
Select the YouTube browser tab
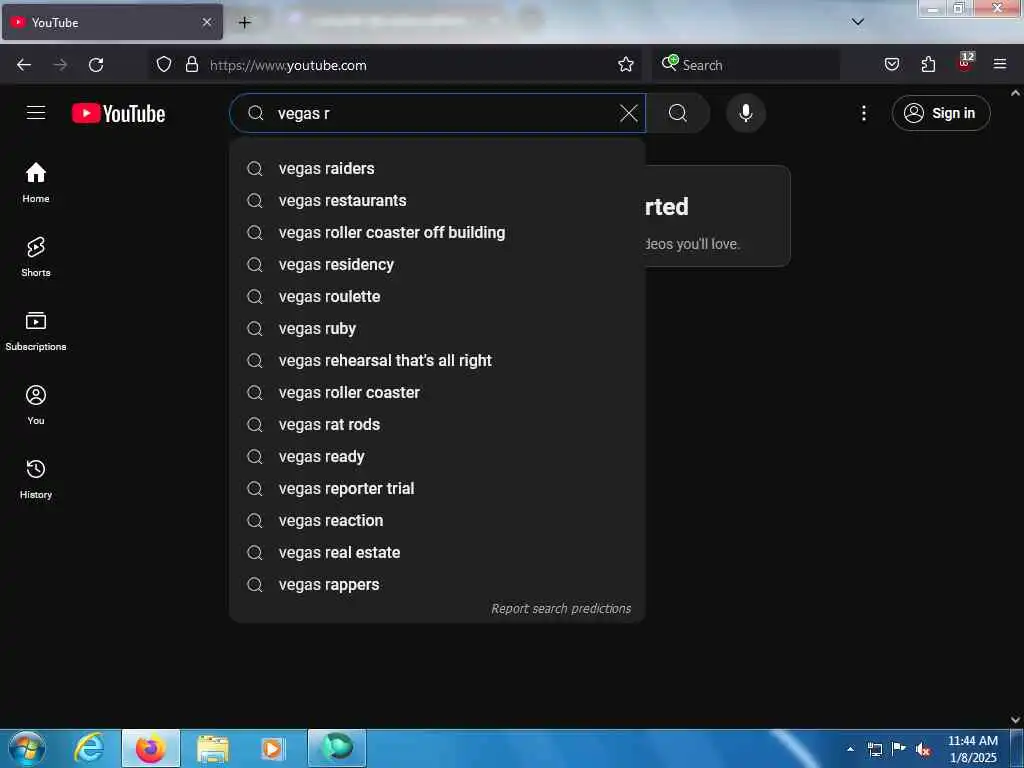(x=112, y=22)
